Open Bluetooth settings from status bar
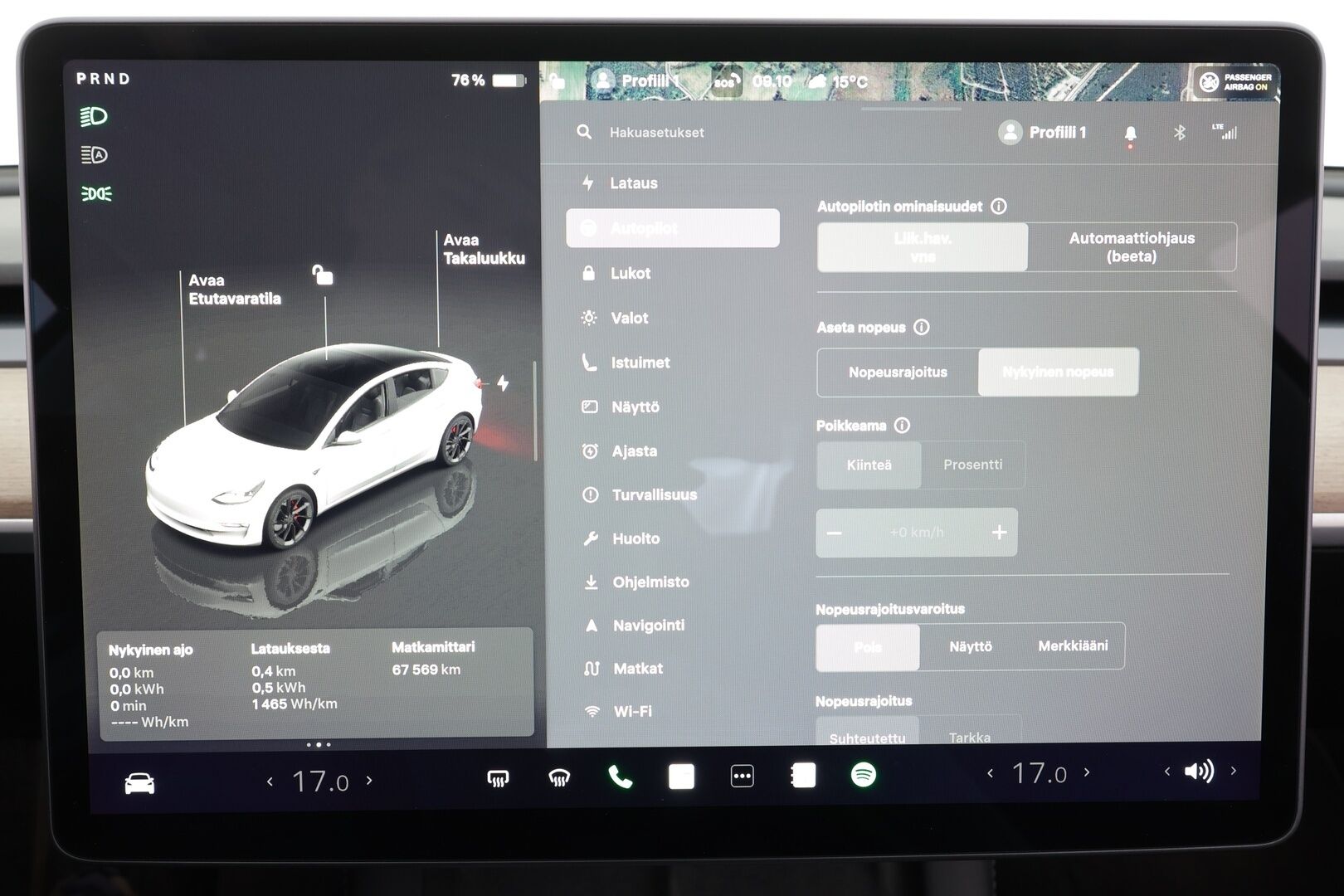1344x896 pixels. [x=1179, y=133]
